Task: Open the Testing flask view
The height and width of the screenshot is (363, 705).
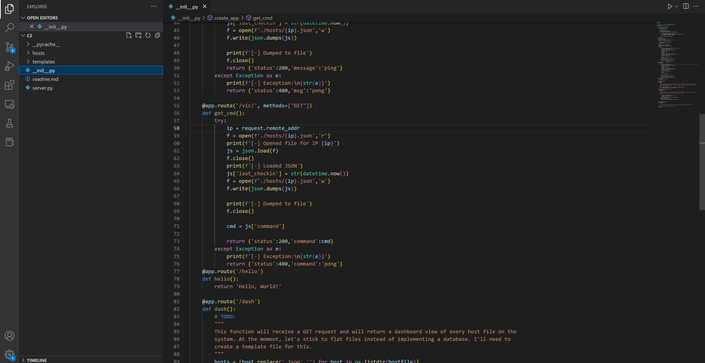Action: point(9,123)
